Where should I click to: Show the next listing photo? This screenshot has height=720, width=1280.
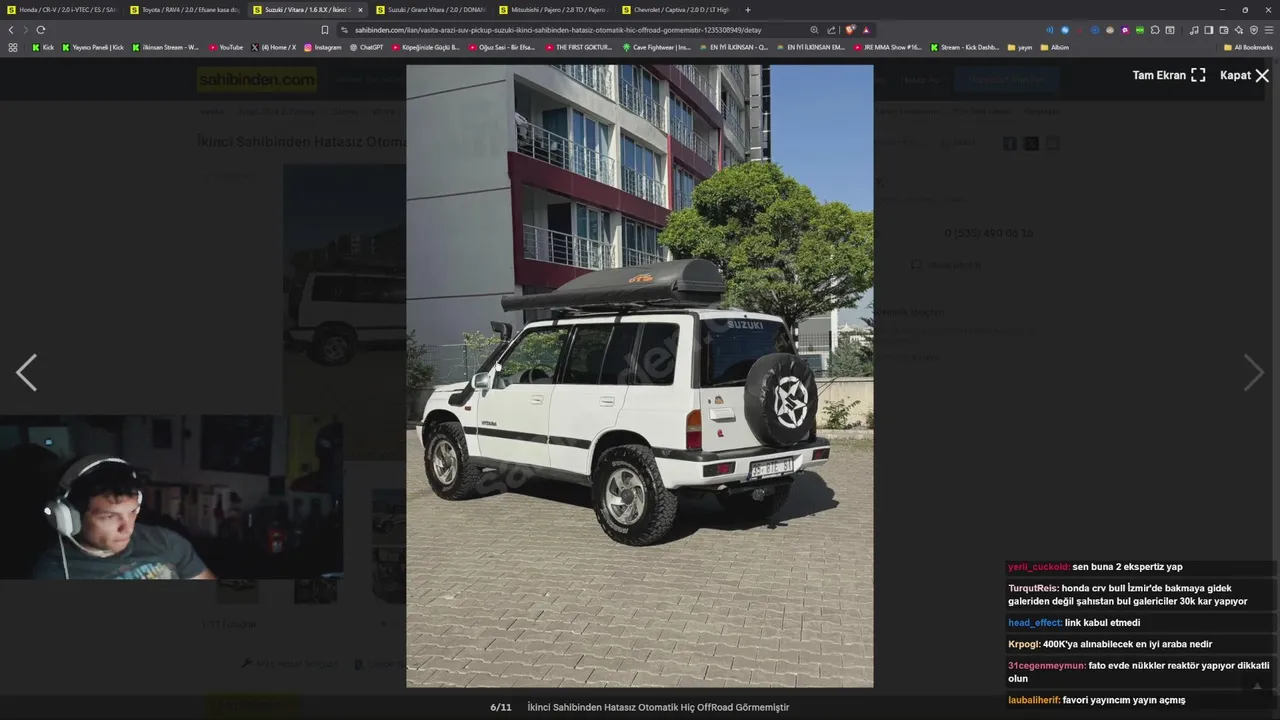click(1253, 372)
